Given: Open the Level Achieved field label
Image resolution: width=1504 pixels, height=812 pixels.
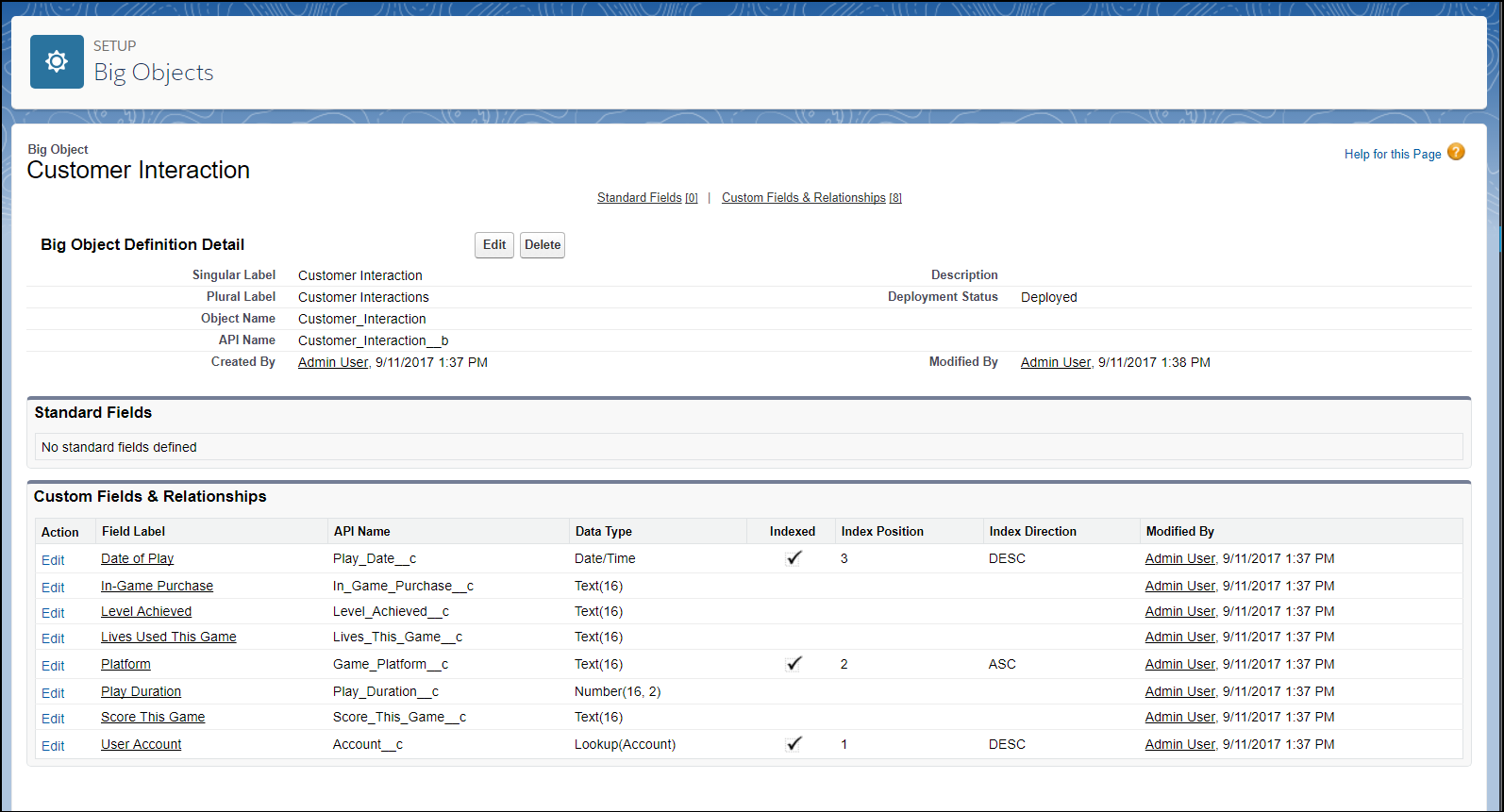Looking at the screenshot, I should (146, 612).
